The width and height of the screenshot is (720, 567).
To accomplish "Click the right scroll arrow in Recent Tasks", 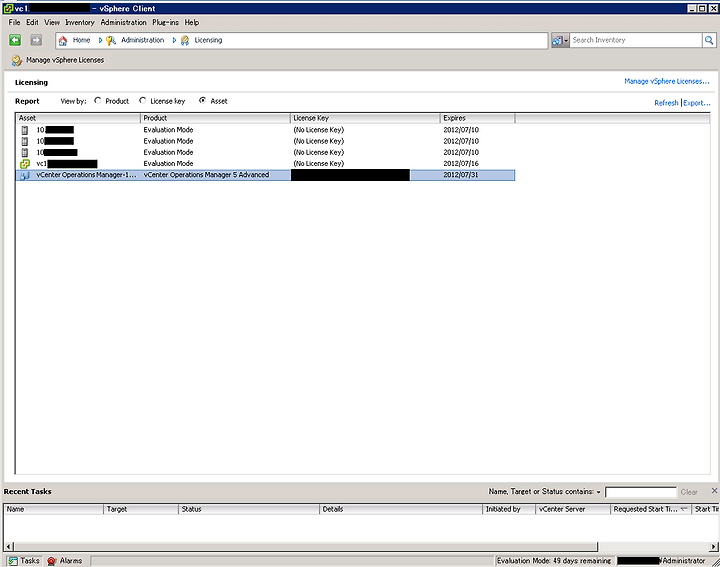I will (x=713, y=547).
